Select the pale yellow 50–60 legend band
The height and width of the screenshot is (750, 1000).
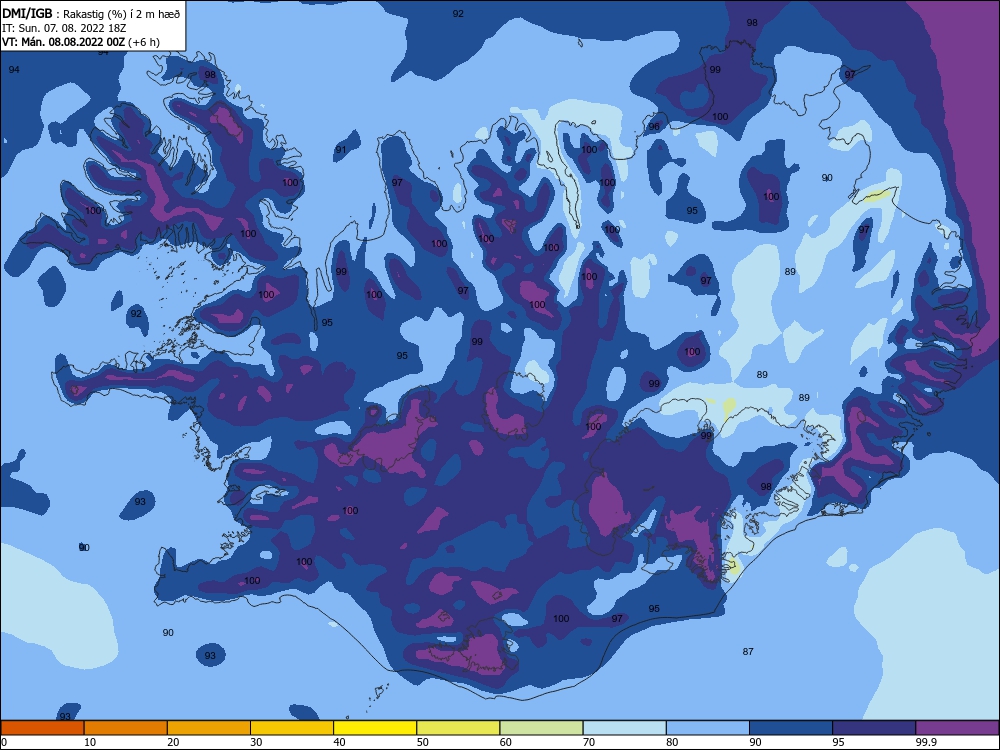[x=458, y=728]
